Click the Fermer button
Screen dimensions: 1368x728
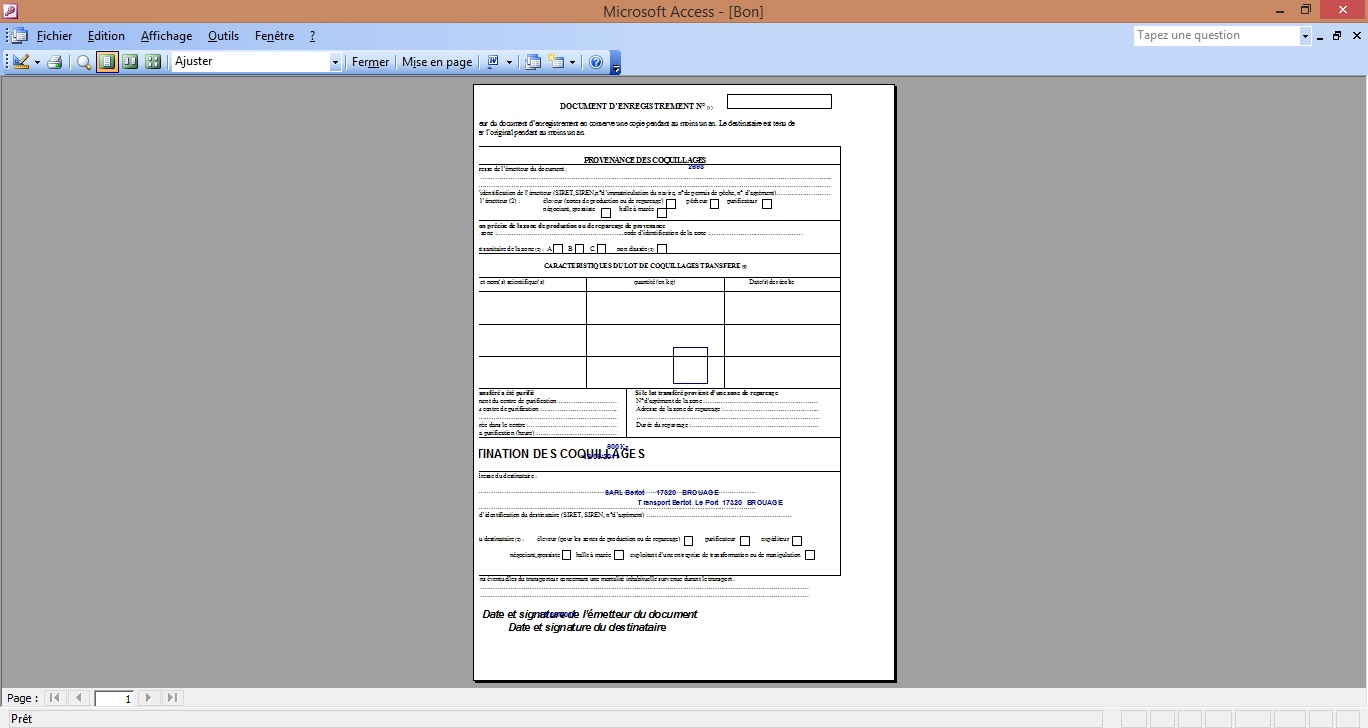click(x=370, y=62)
